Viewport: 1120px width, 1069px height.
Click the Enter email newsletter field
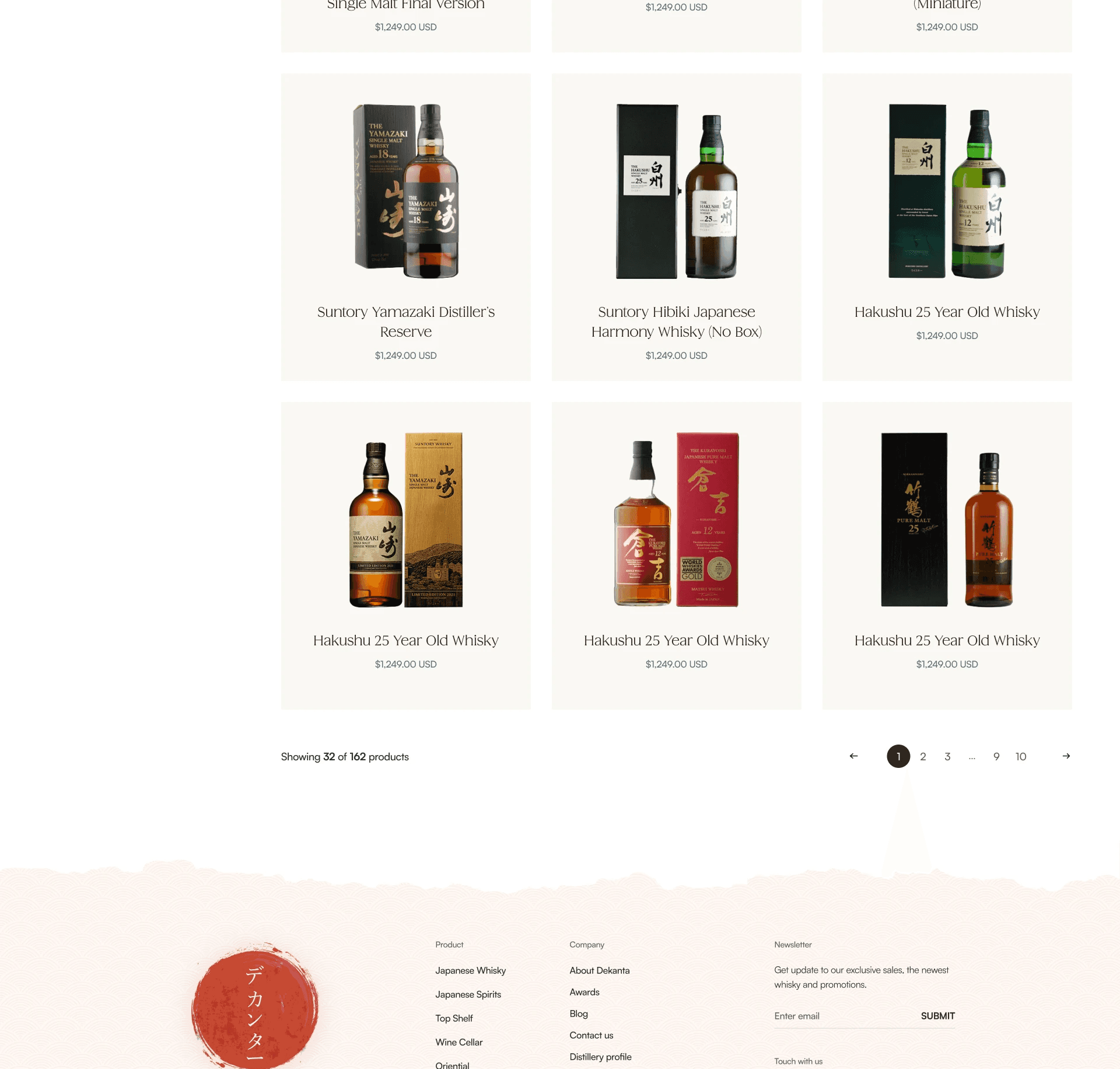click(843, 1016)
